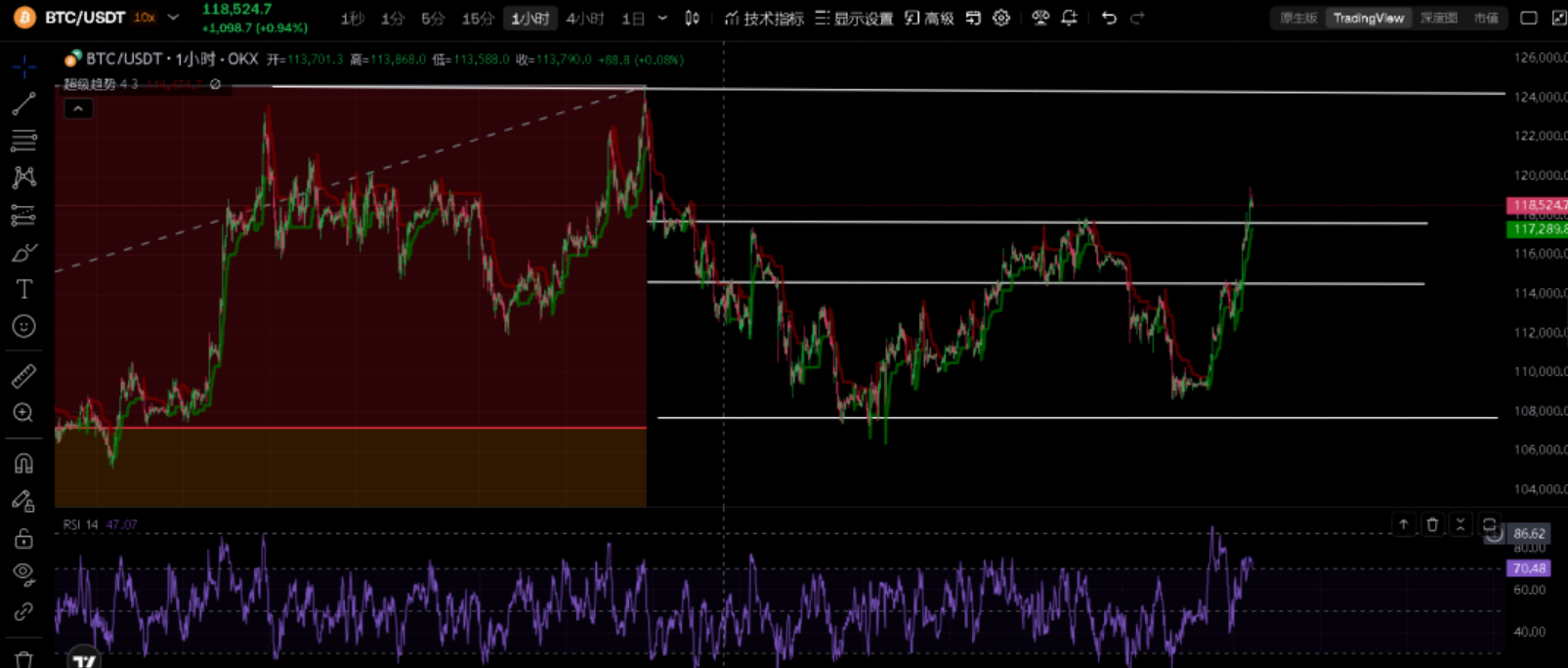Image resolution: width=1568 pixels, height=668 pixels.
Task: Toggle lock all drawings
Action: pos(23,538)
